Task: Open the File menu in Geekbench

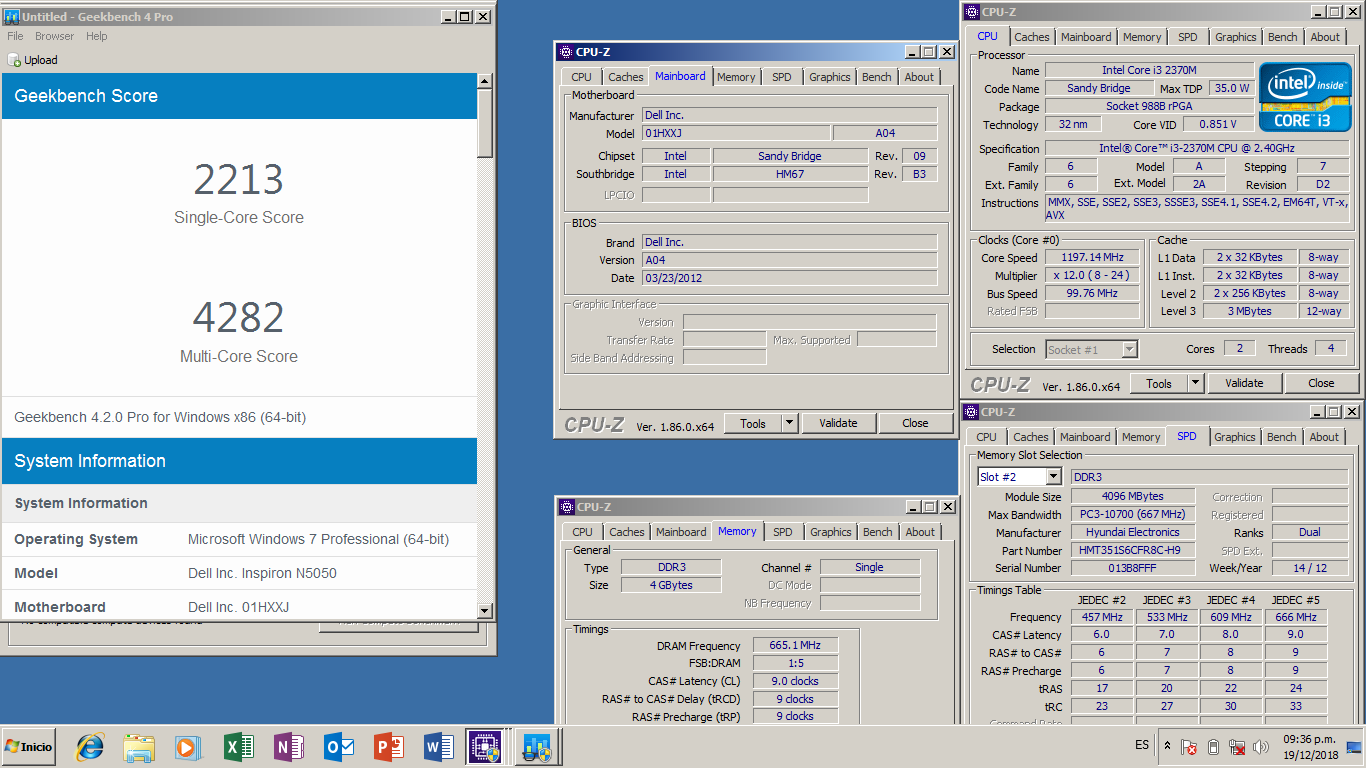Action: [15, 36]
